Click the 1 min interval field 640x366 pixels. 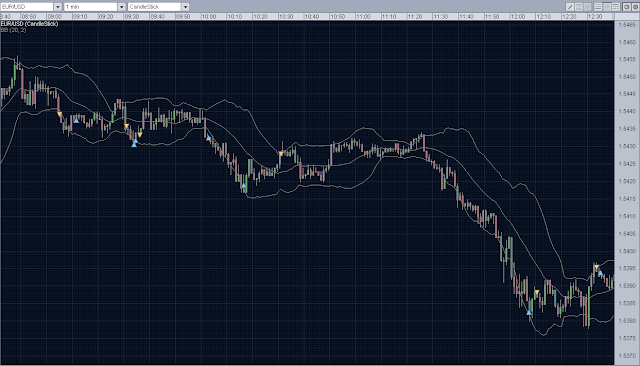click(91, 7)
